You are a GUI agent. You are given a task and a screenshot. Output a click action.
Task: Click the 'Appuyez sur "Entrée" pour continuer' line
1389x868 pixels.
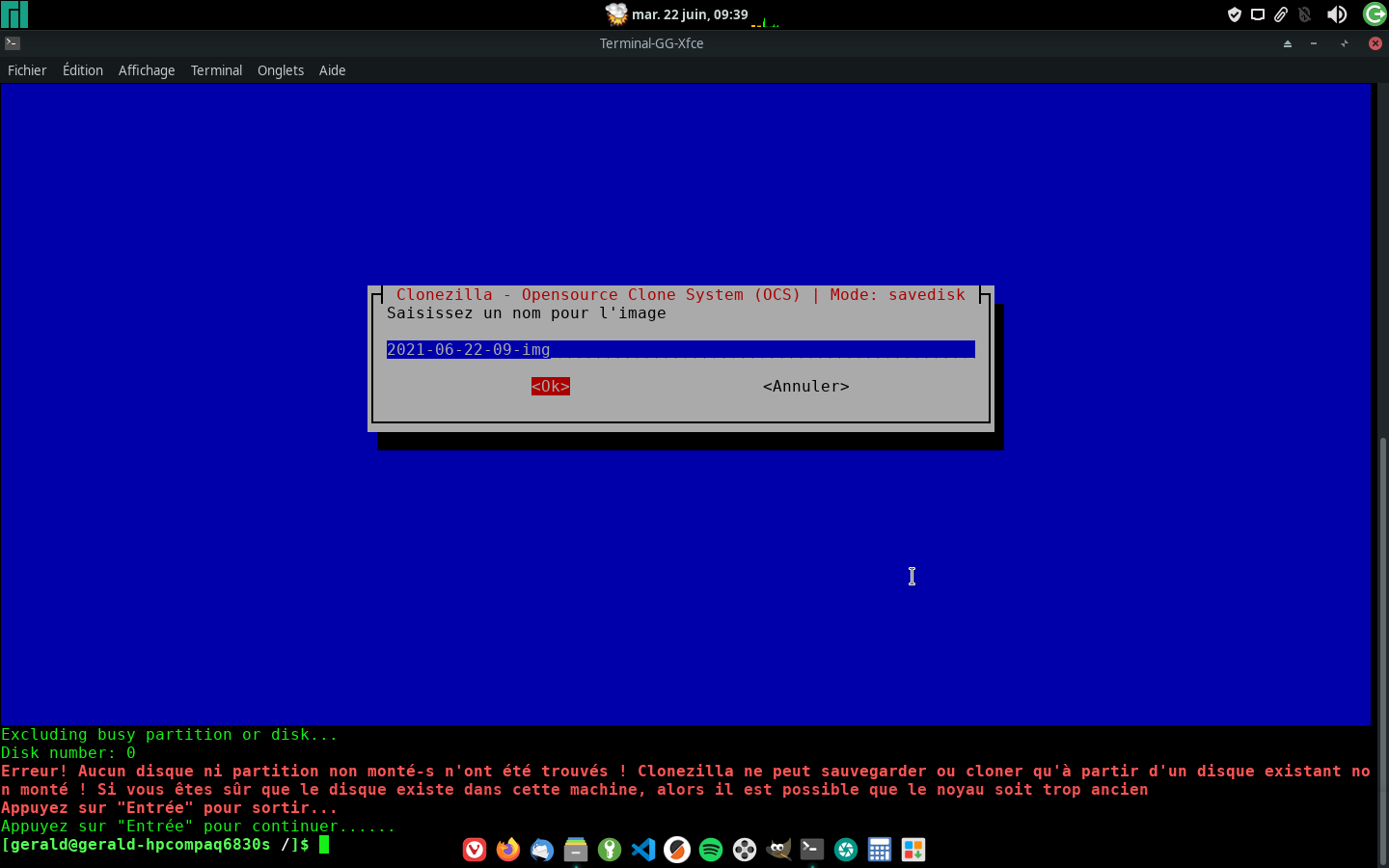(x=199, y=827)
